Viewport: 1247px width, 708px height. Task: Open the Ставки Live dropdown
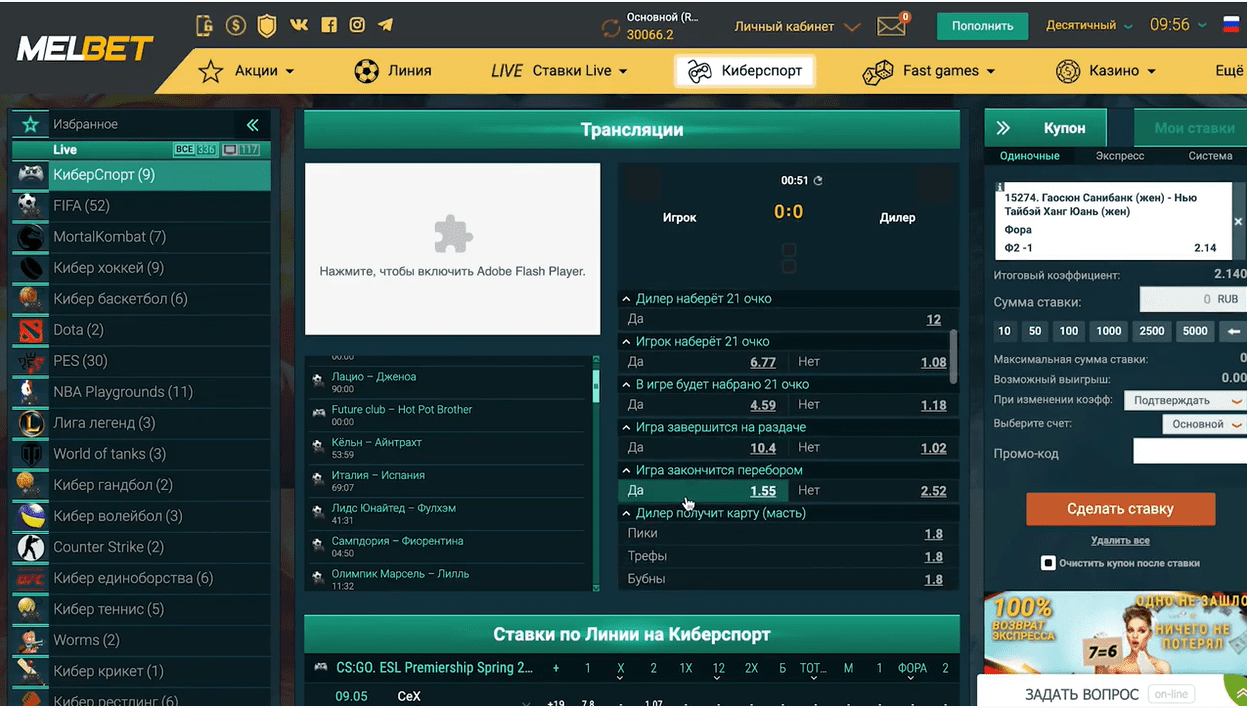tap(559, 71)
